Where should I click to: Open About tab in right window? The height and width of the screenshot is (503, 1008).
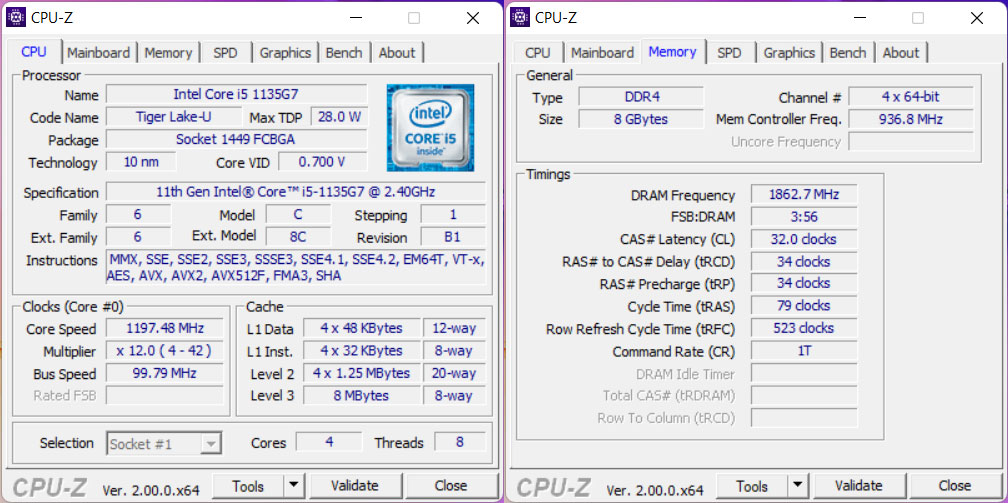click(901, 53)
